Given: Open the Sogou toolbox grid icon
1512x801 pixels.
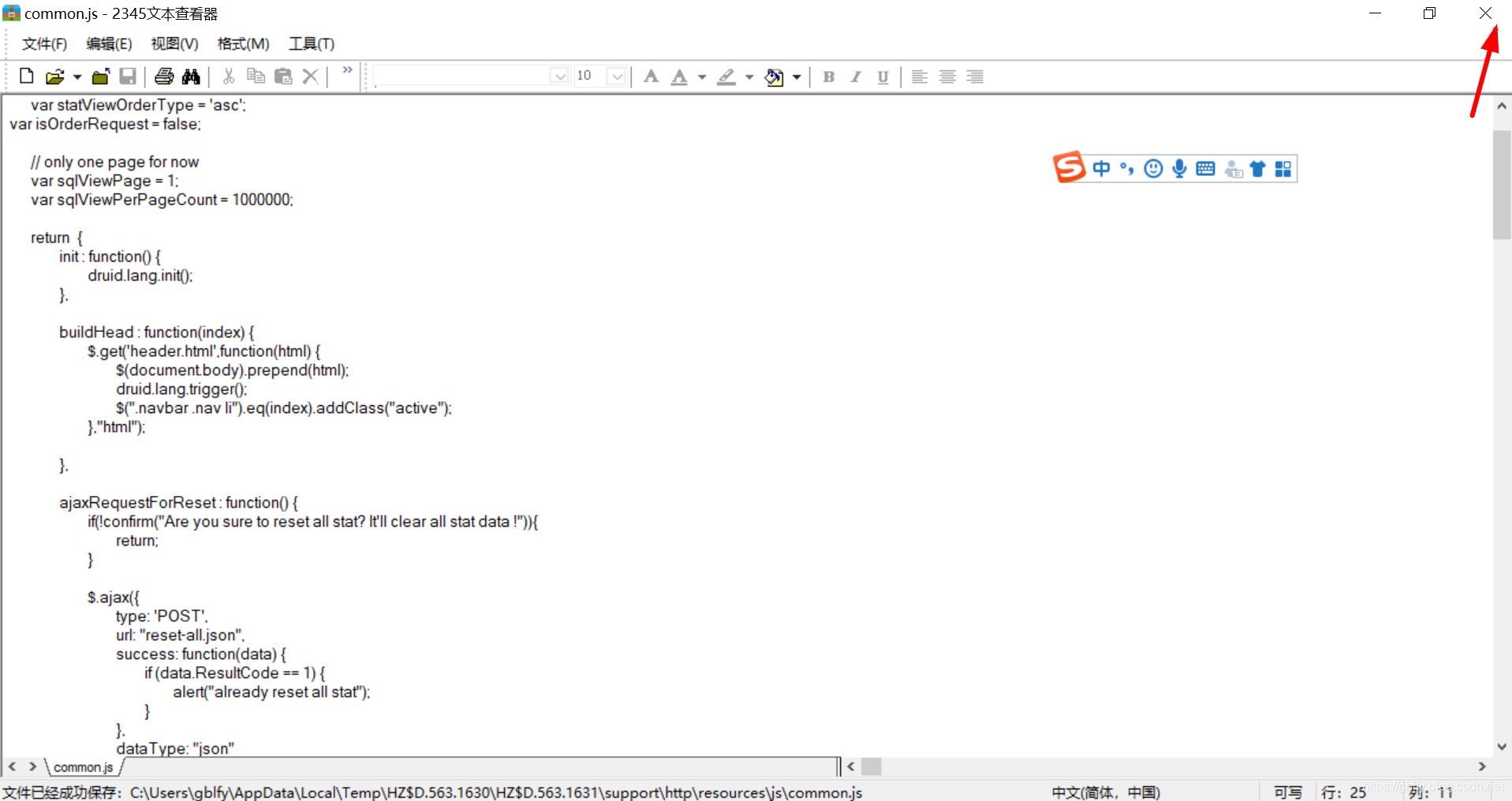Looking at the screenshot, I should click(1283, 169).
